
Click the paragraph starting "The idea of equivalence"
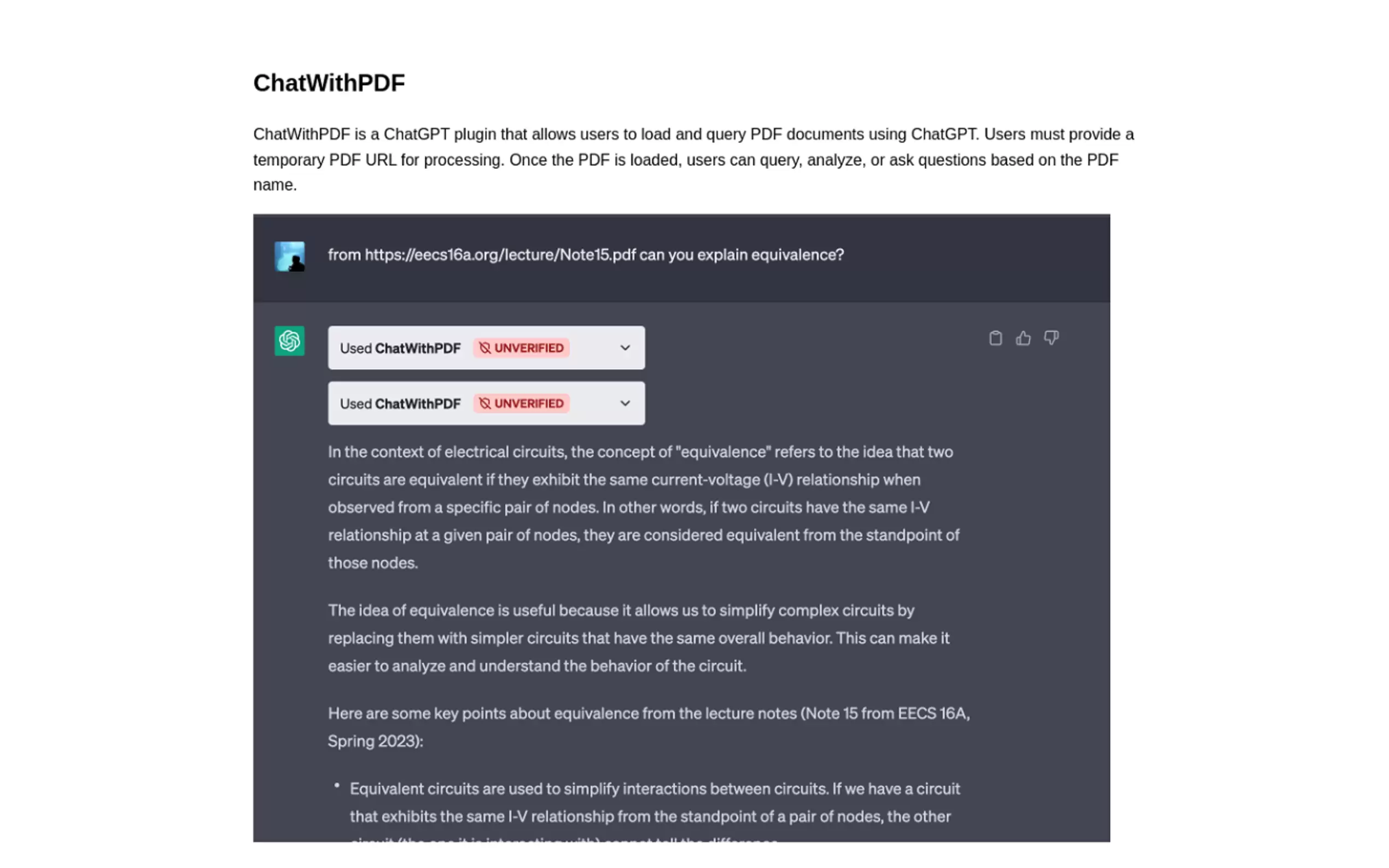coord(639,638)
